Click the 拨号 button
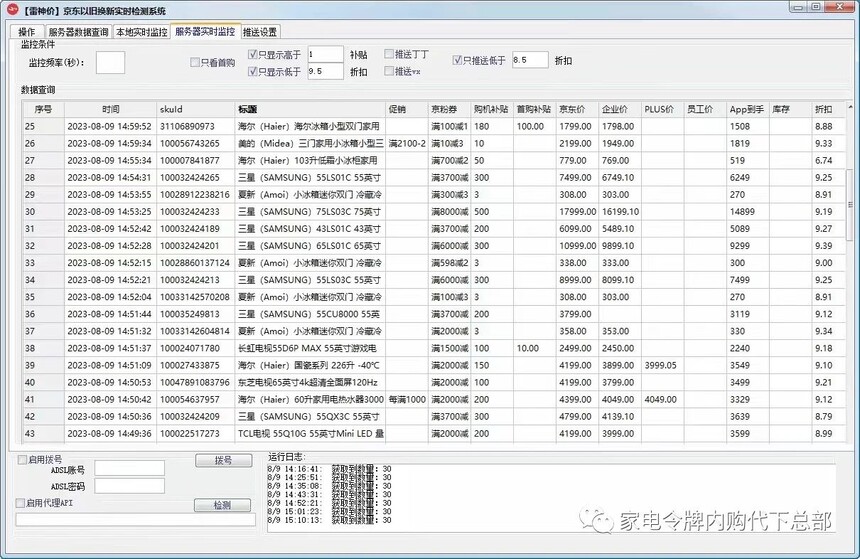 pos(224,460)
